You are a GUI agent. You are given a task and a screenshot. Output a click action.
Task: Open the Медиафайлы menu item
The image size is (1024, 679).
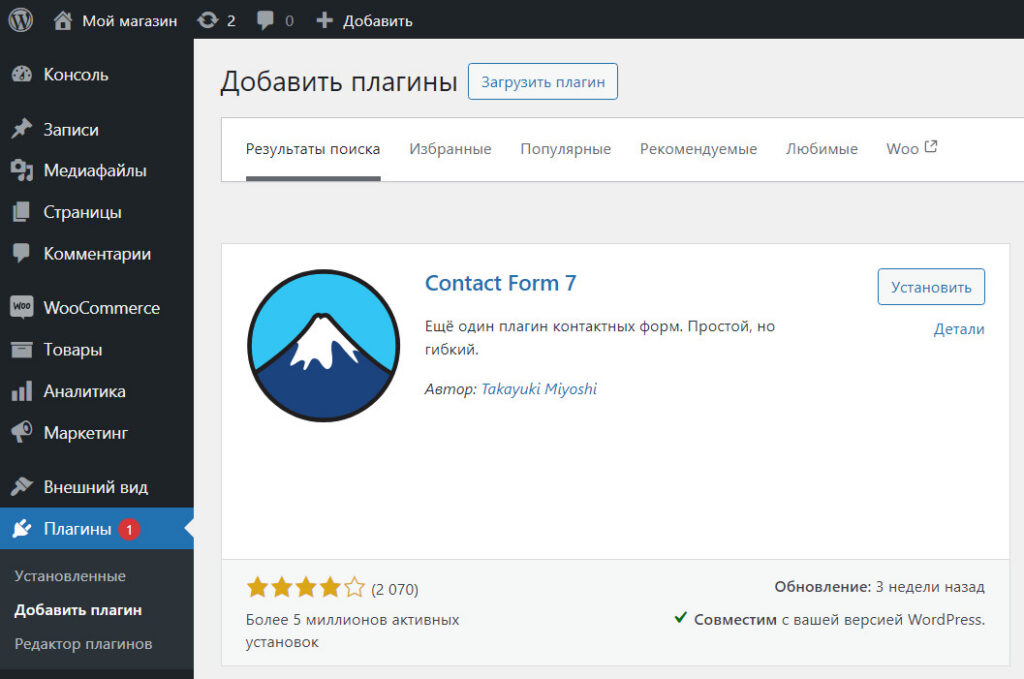click(x=97, y=170)
